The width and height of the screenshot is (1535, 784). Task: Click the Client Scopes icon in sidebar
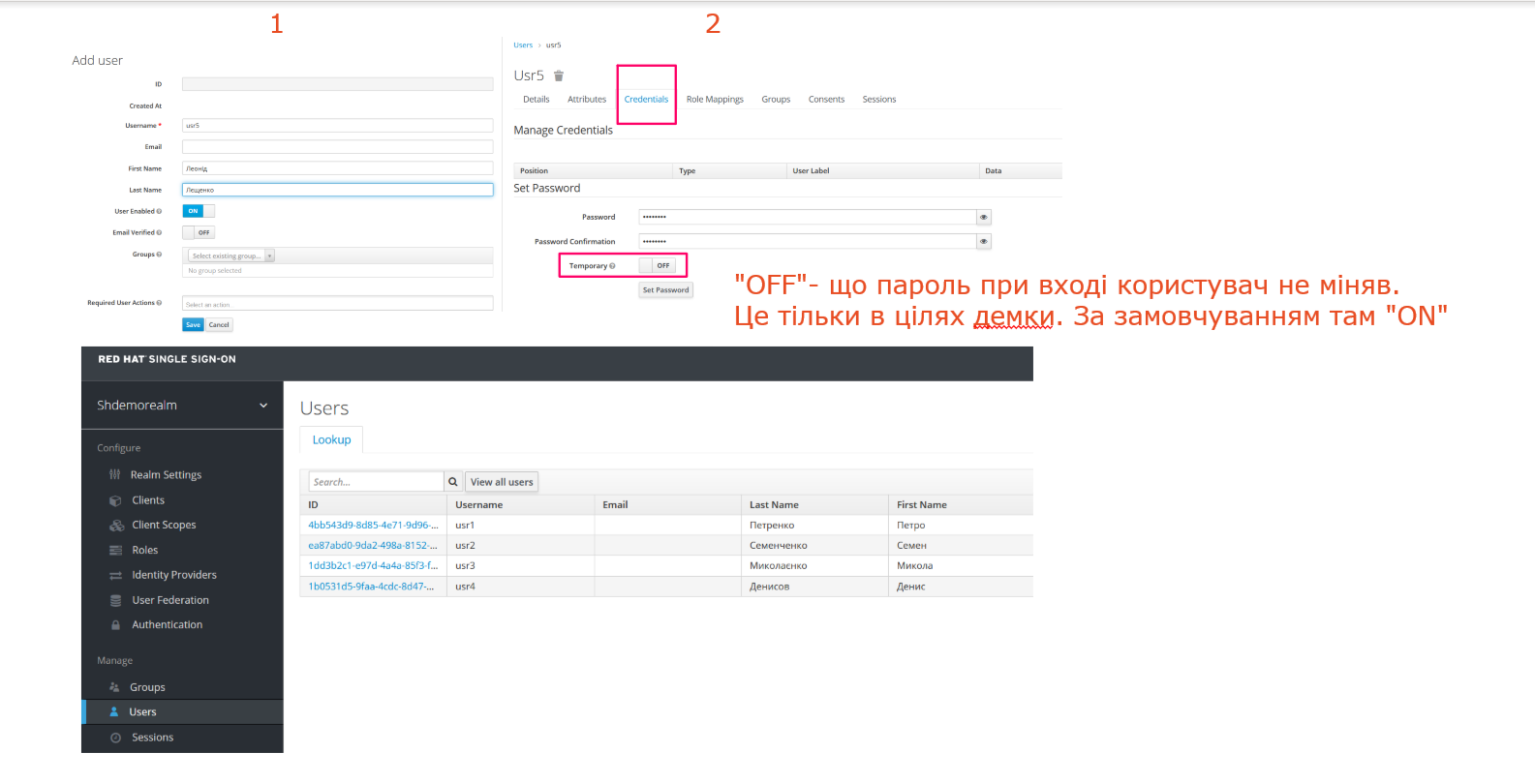pyautogui.click(x=116, y=526)
